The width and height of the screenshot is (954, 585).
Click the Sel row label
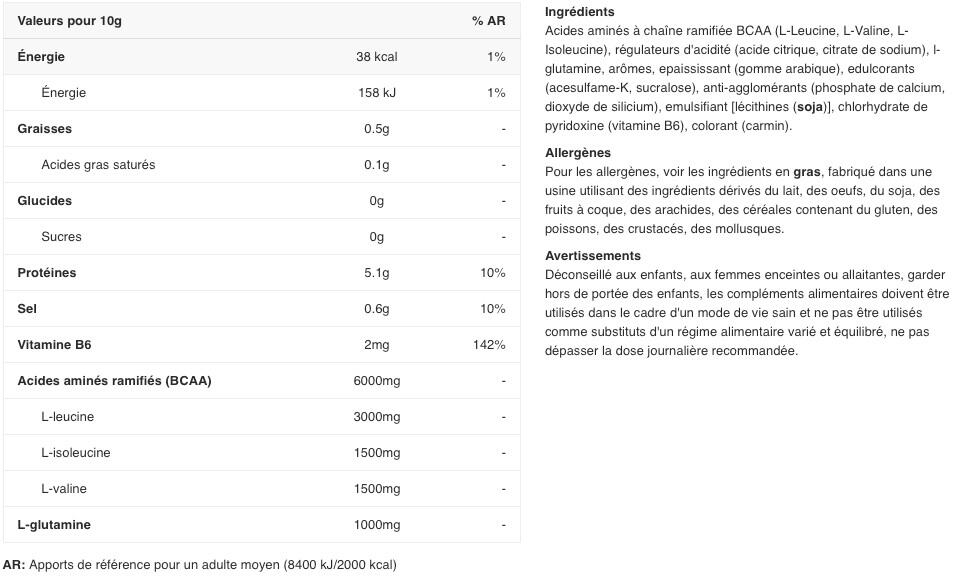click(x=27, y=309)
